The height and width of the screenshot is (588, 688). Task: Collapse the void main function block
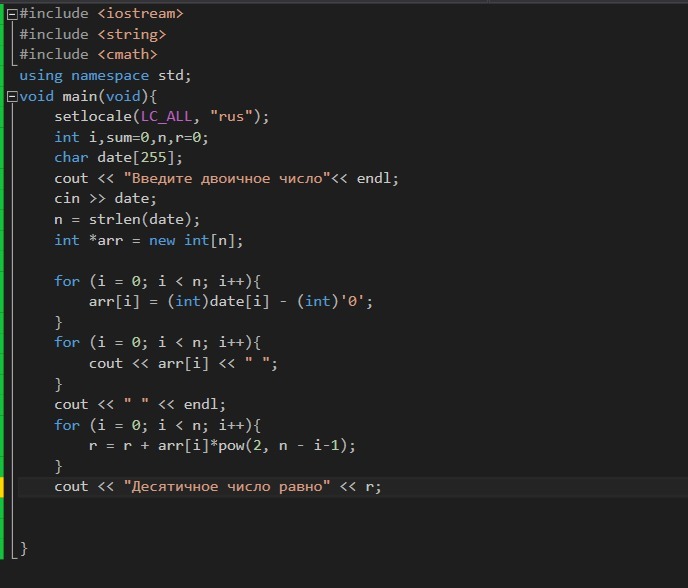pyautogui.click(x=12, y=97)
